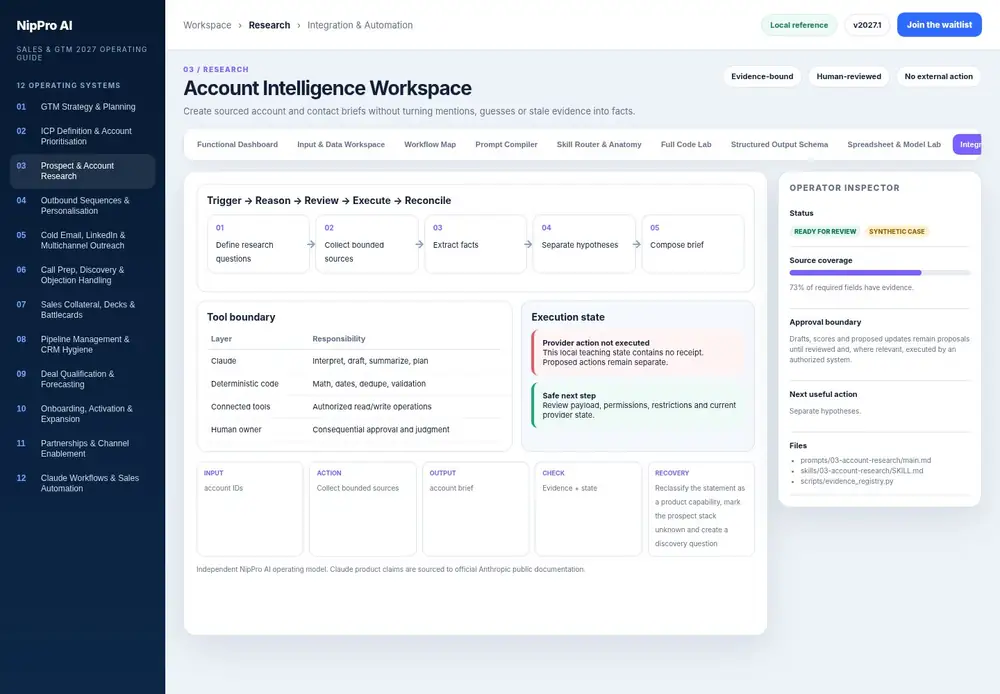Click the SYNTHETIC CASE badge

point(896,232)
